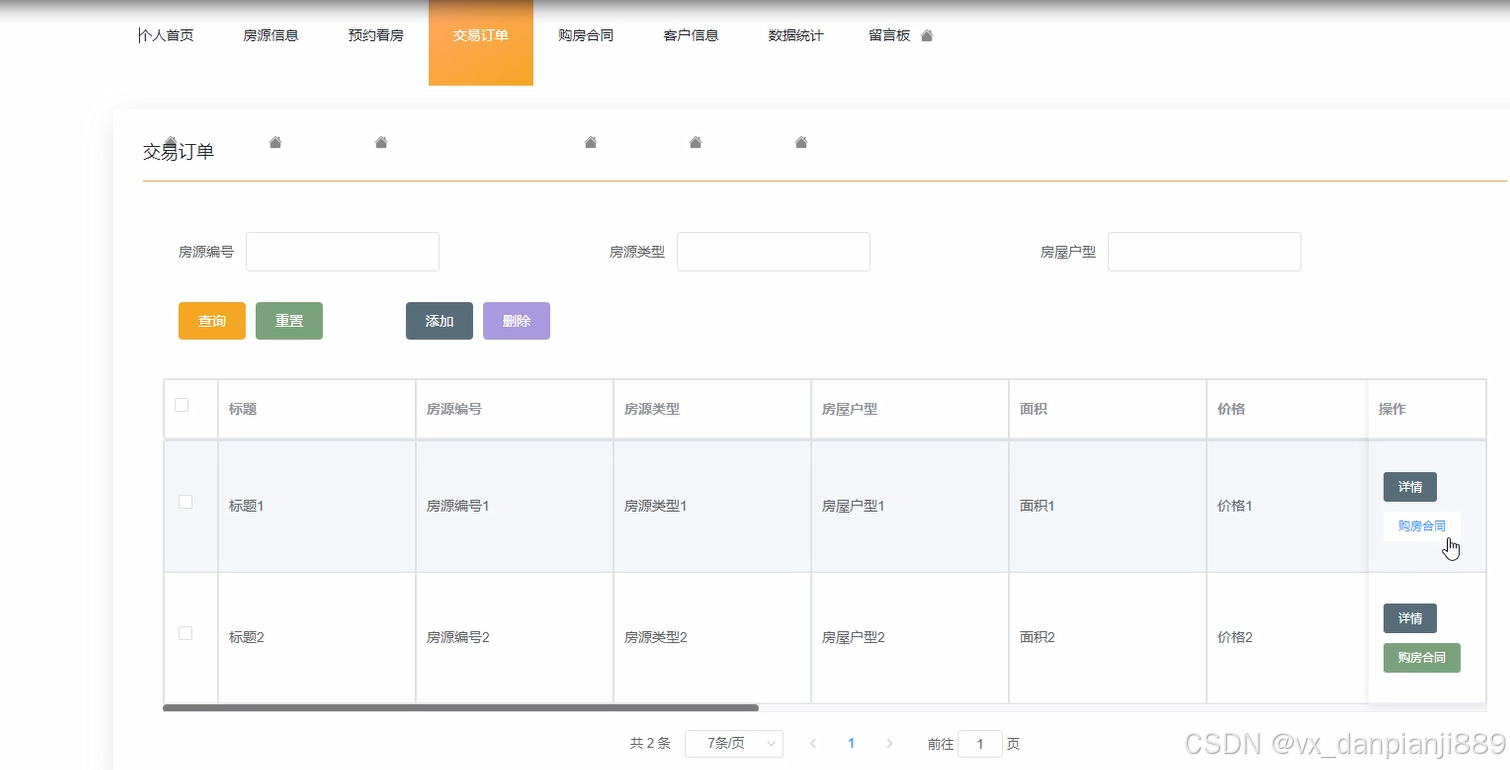The image size is (1510, 770).
Task: Focus the 前往 page jump input
Action: [x=980, y=743]
